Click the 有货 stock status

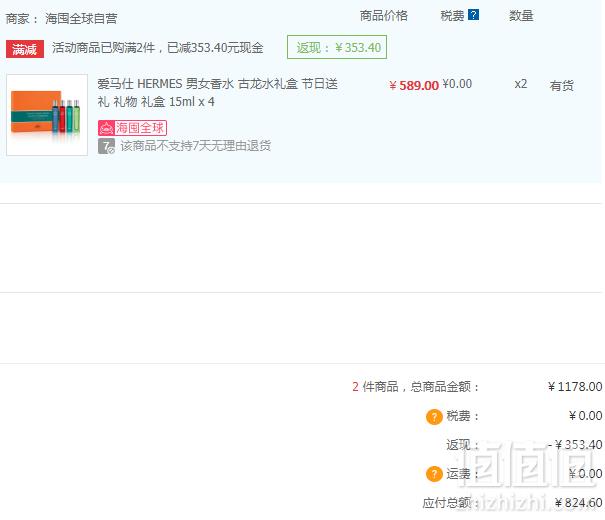click(561, 85)
